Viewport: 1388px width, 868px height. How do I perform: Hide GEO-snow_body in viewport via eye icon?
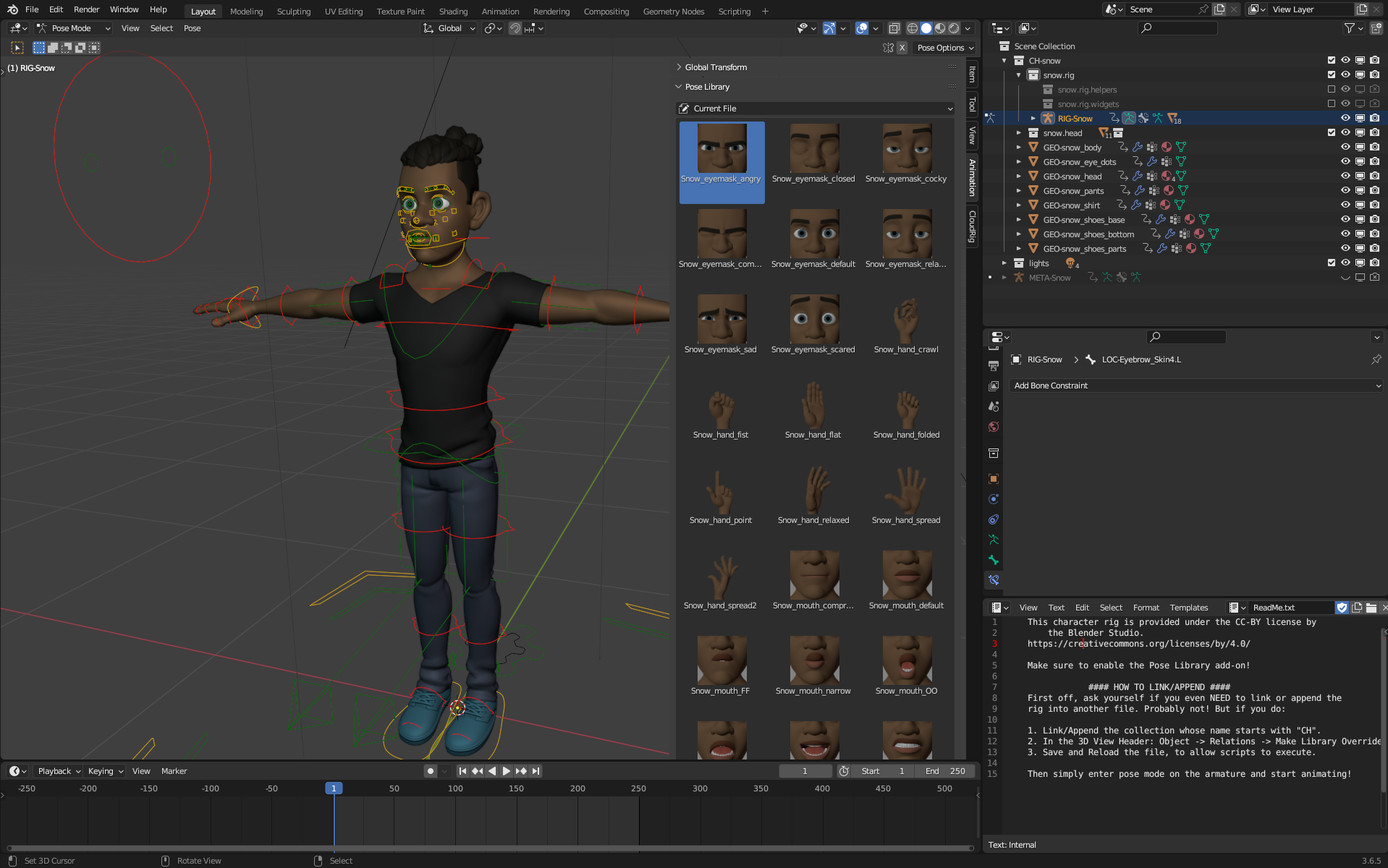[1345, 148]
